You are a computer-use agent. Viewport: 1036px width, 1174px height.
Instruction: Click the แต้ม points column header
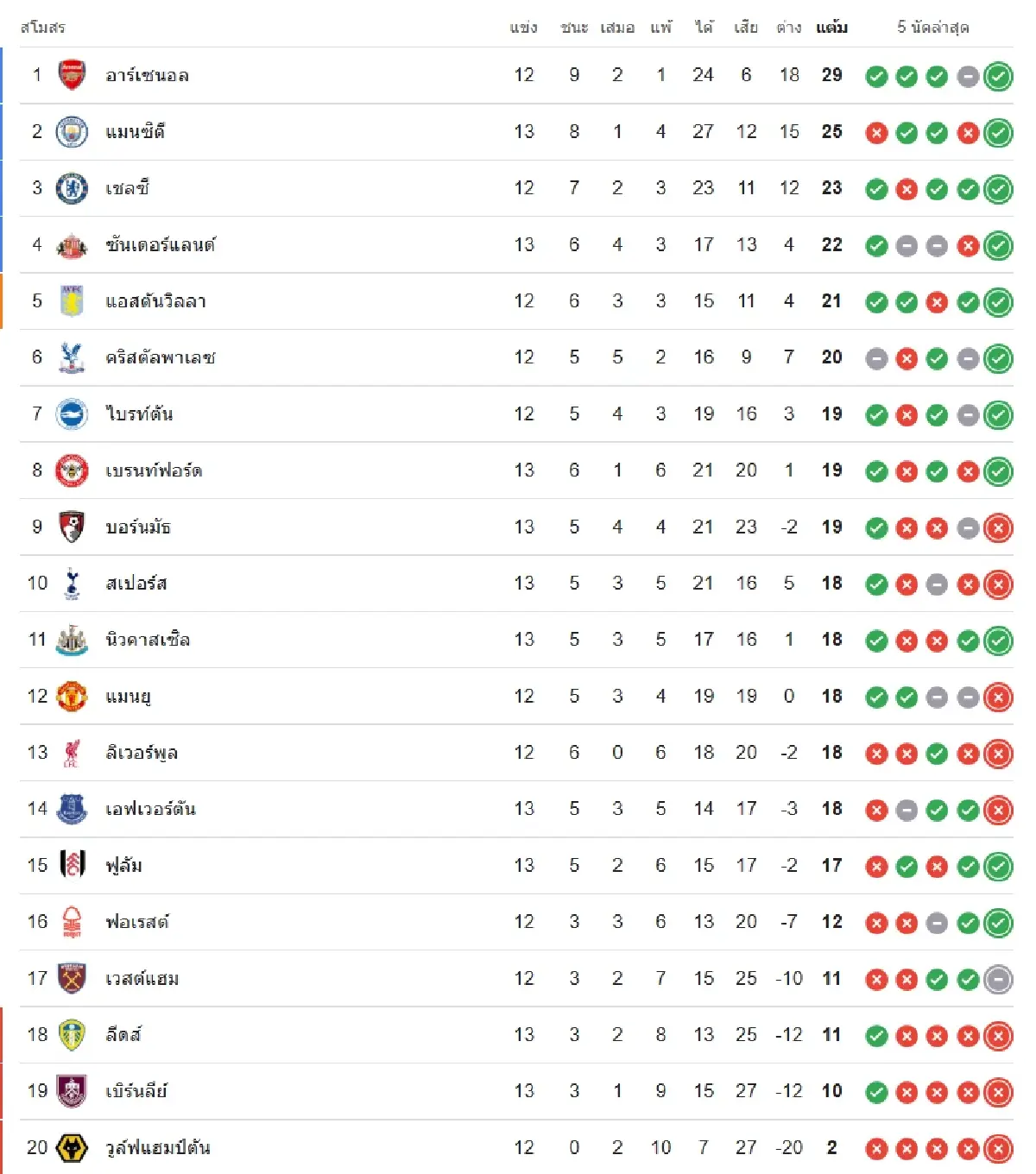[831, 28]
